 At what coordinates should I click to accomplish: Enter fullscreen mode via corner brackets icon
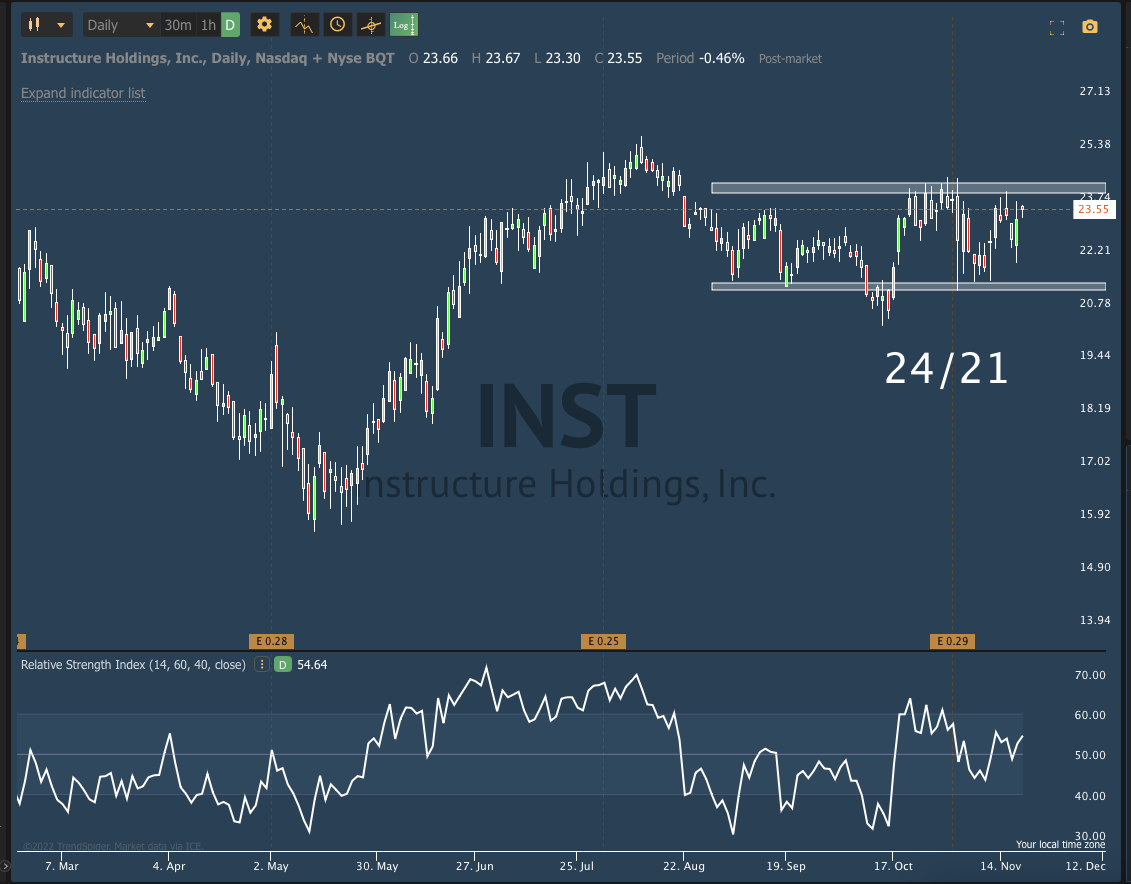1057,28
